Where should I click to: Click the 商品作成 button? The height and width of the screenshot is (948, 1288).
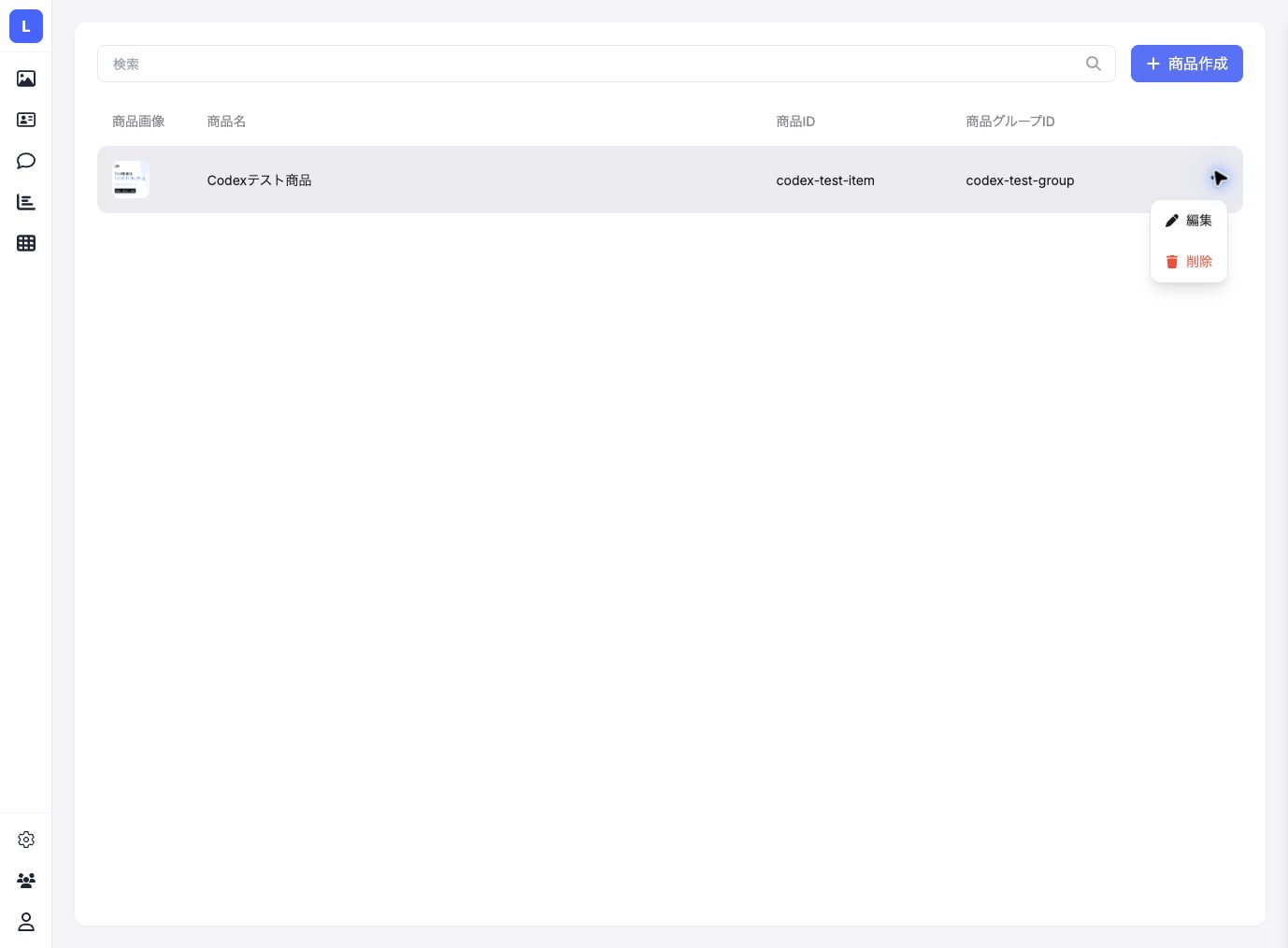pos(1187,64)
